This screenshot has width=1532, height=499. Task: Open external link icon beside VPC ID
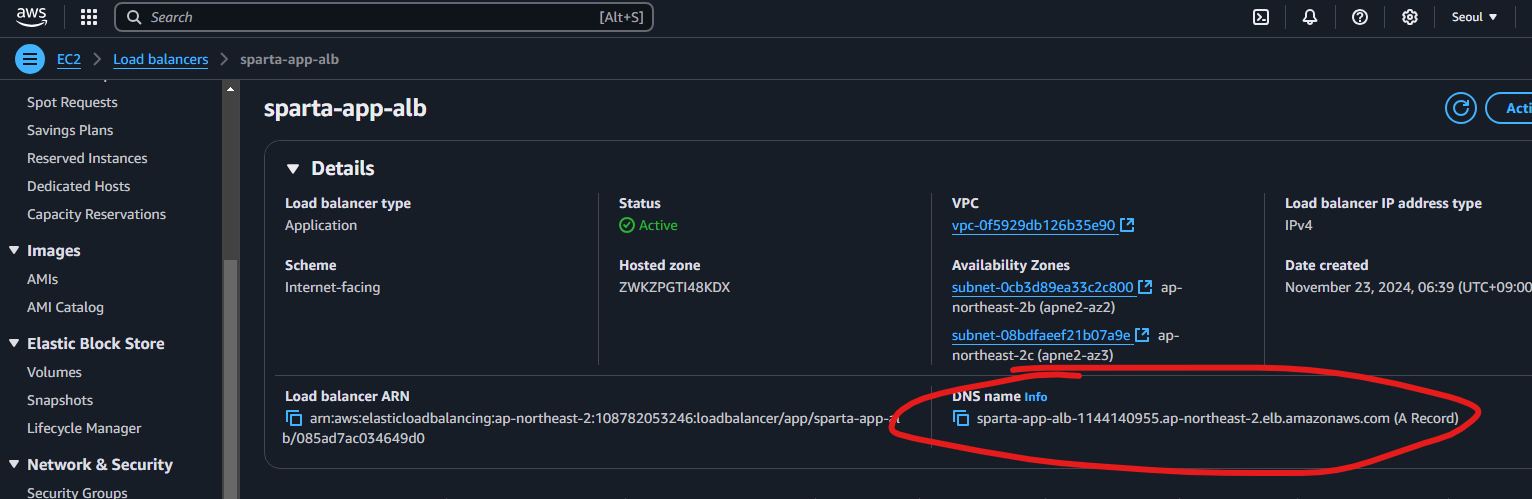tap(1127, 225)
